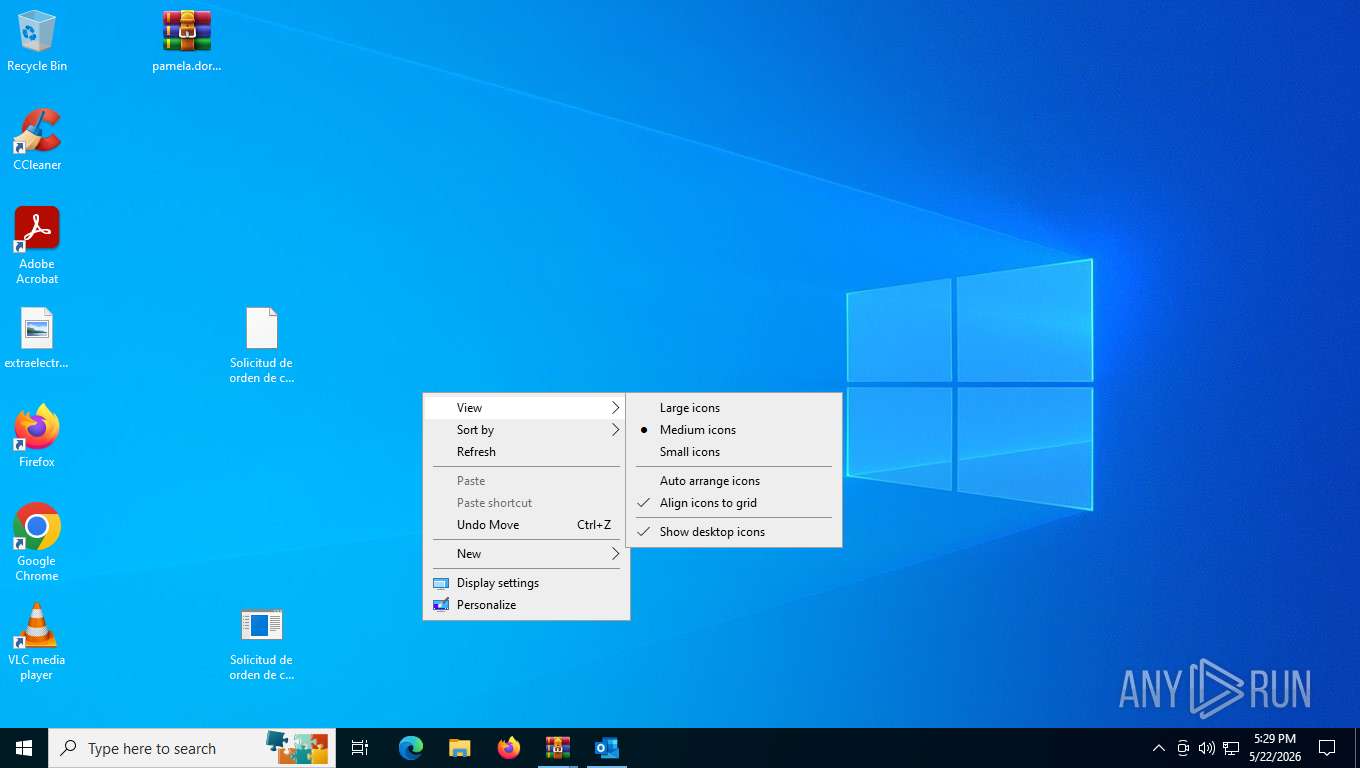
Task: Open Personalize from the context menu
Action: click(x=526, y=605)
